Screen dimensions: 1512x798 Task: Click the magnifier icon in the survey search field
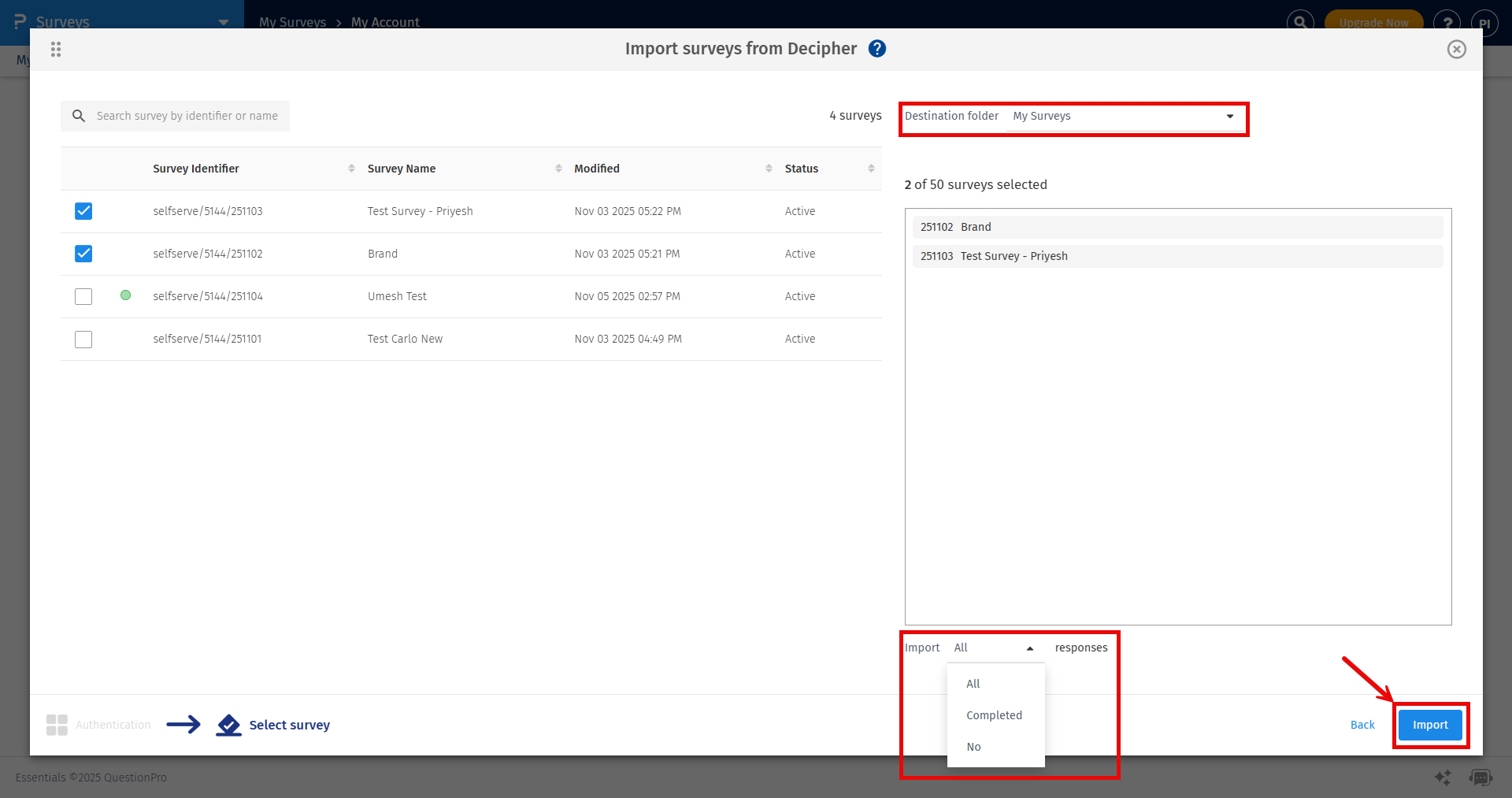pyautogui.click(x=79, y=116)
